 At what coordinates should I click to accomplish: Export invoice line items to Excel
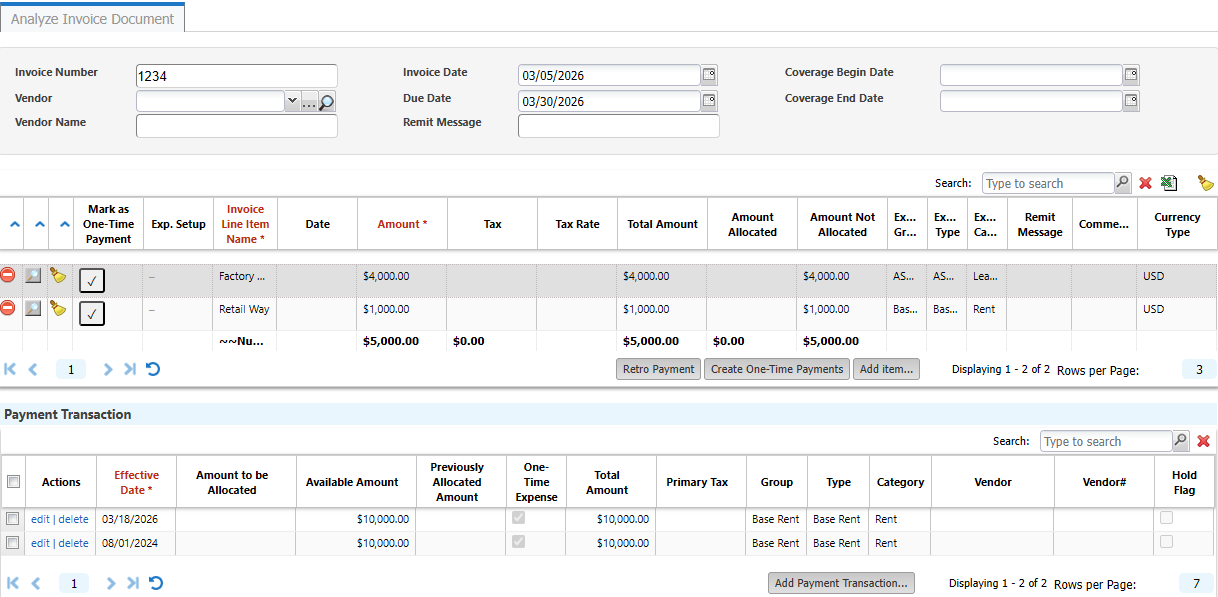[1169, 183]
